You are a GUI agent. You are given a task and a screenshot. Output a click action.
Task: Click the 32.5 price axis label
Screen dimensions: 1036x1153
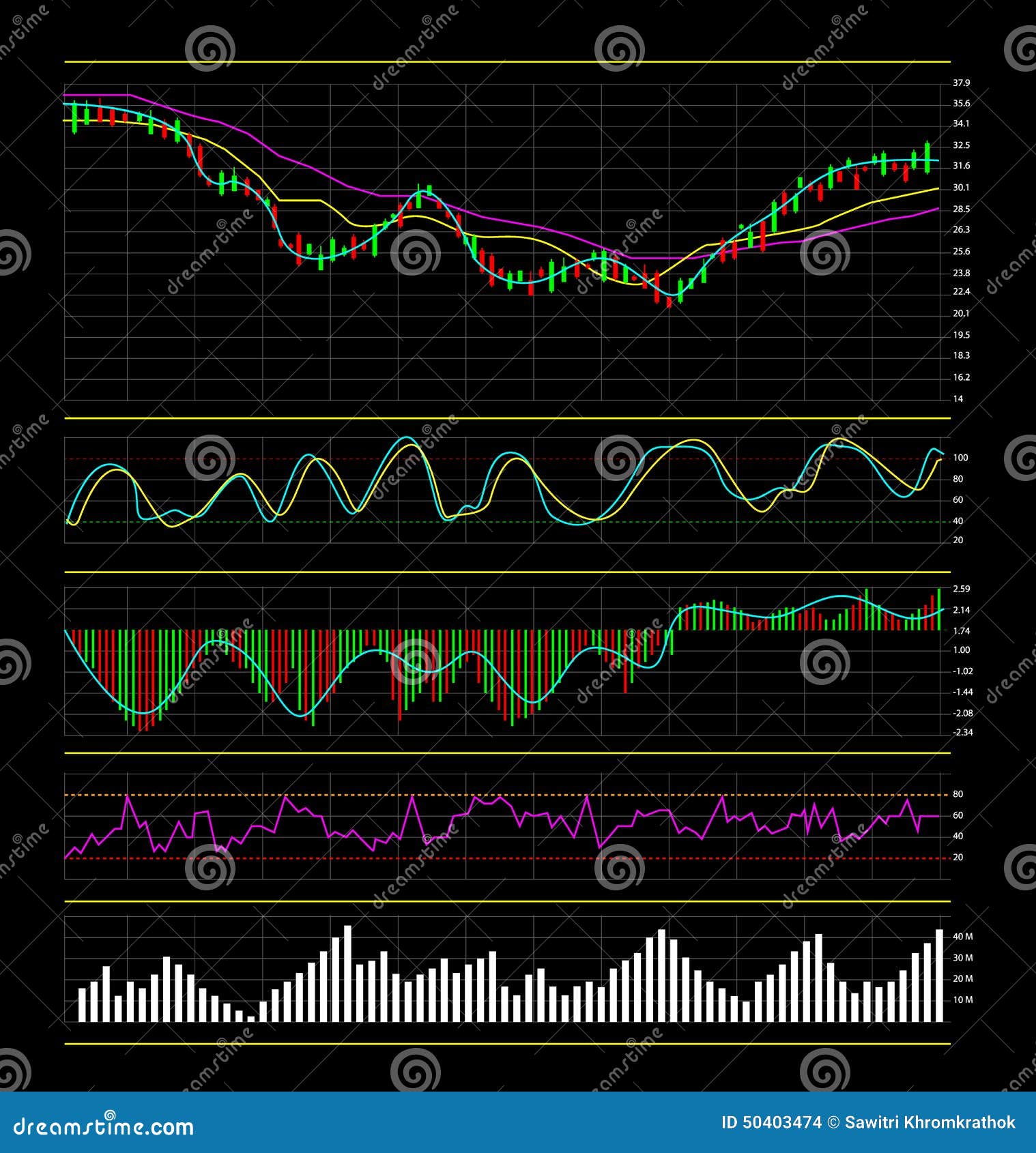[961, 145]
